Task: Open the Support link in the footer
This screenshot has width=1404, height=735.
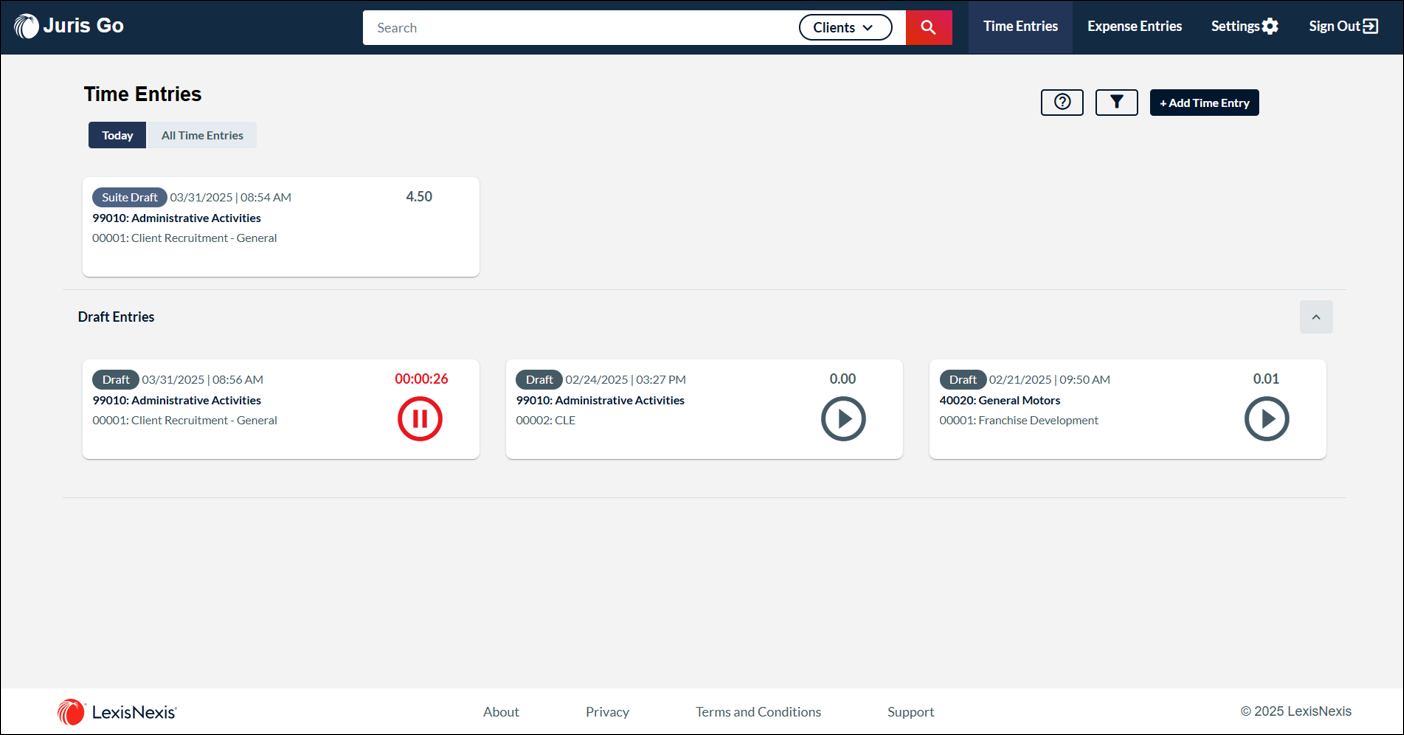Action: click(x=910, y=712)
